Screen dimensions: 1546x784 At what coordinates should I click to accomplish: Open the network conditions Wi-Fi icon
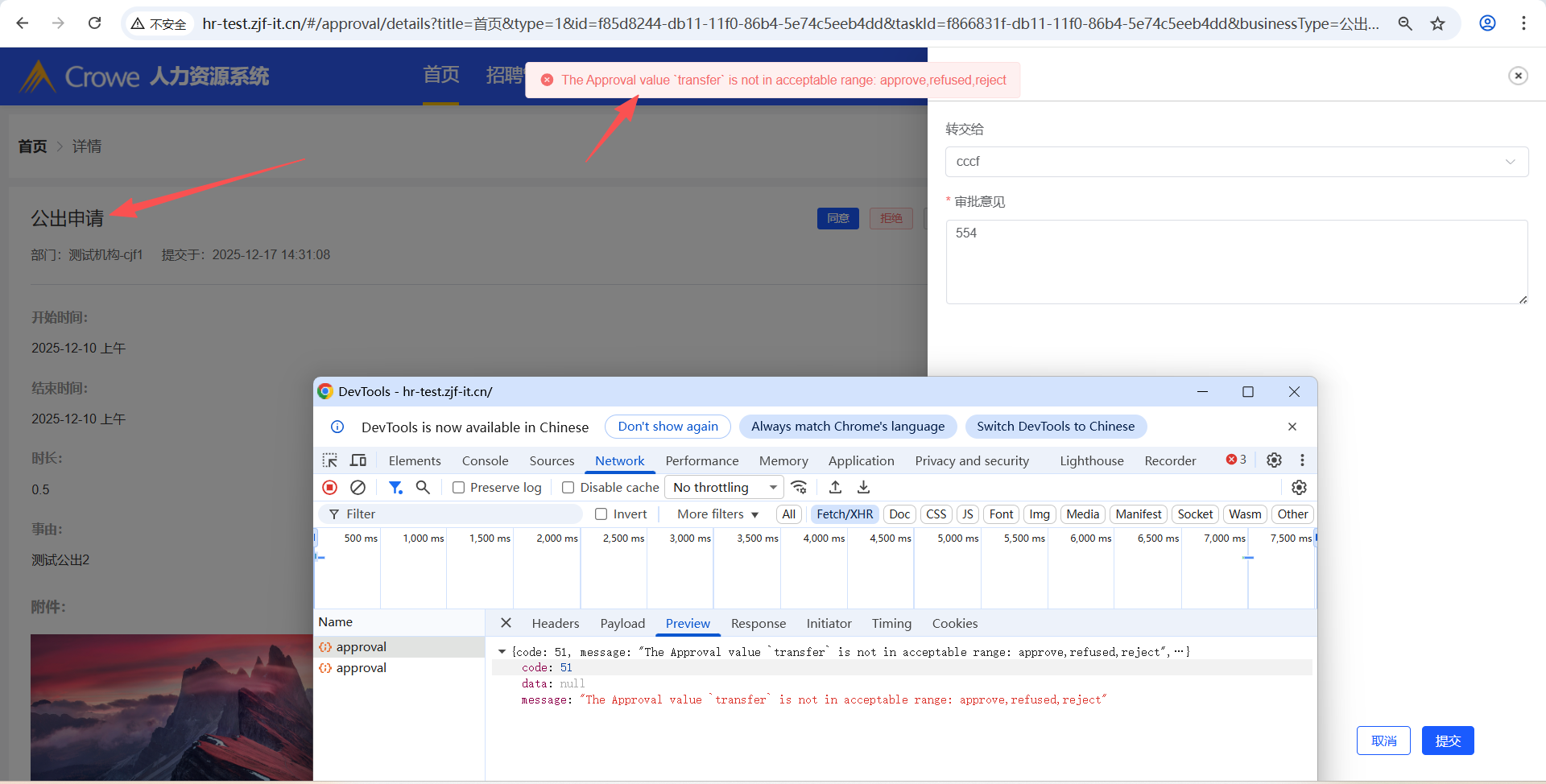pyautogui.click(x=799, y=488)
